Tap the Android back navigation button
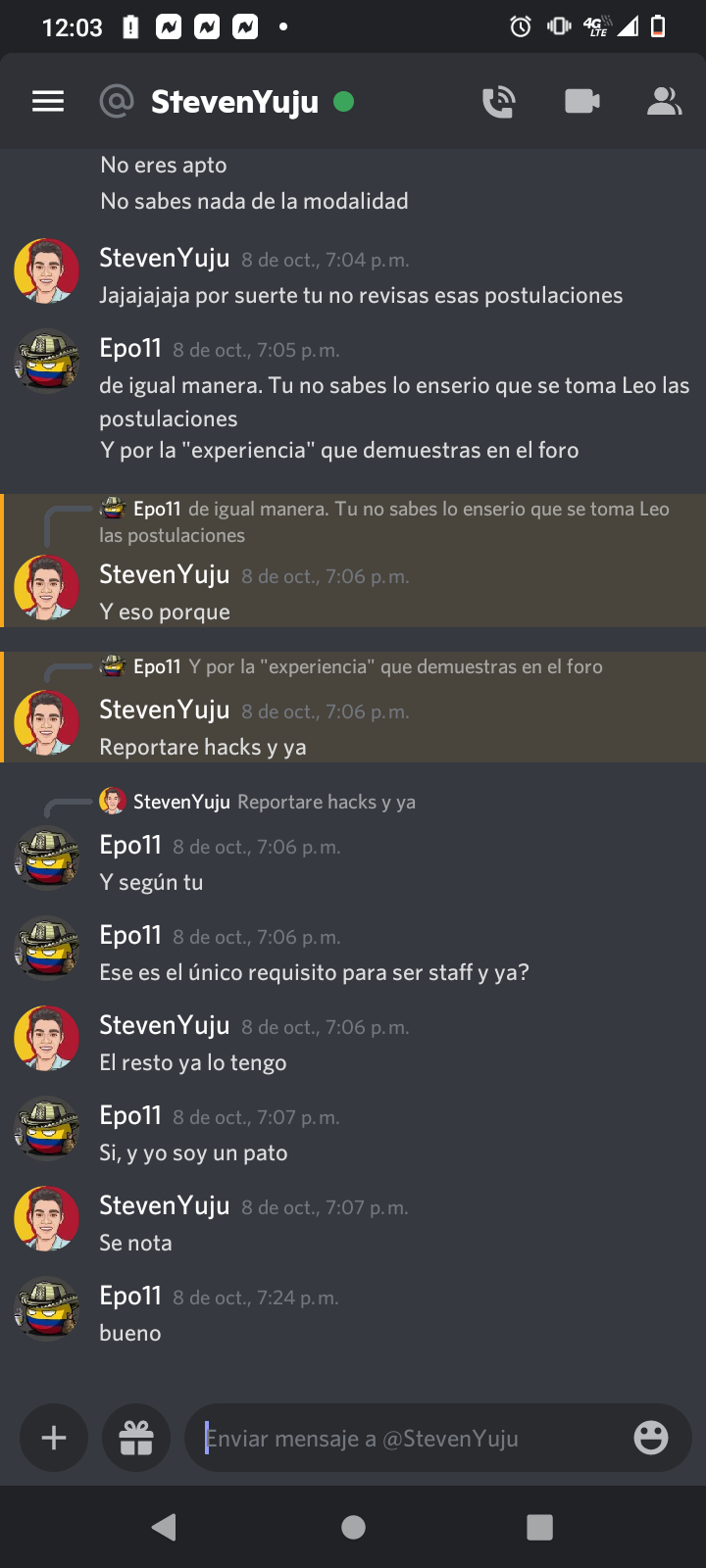706x1568 pixels. (x=165, y=1527)
